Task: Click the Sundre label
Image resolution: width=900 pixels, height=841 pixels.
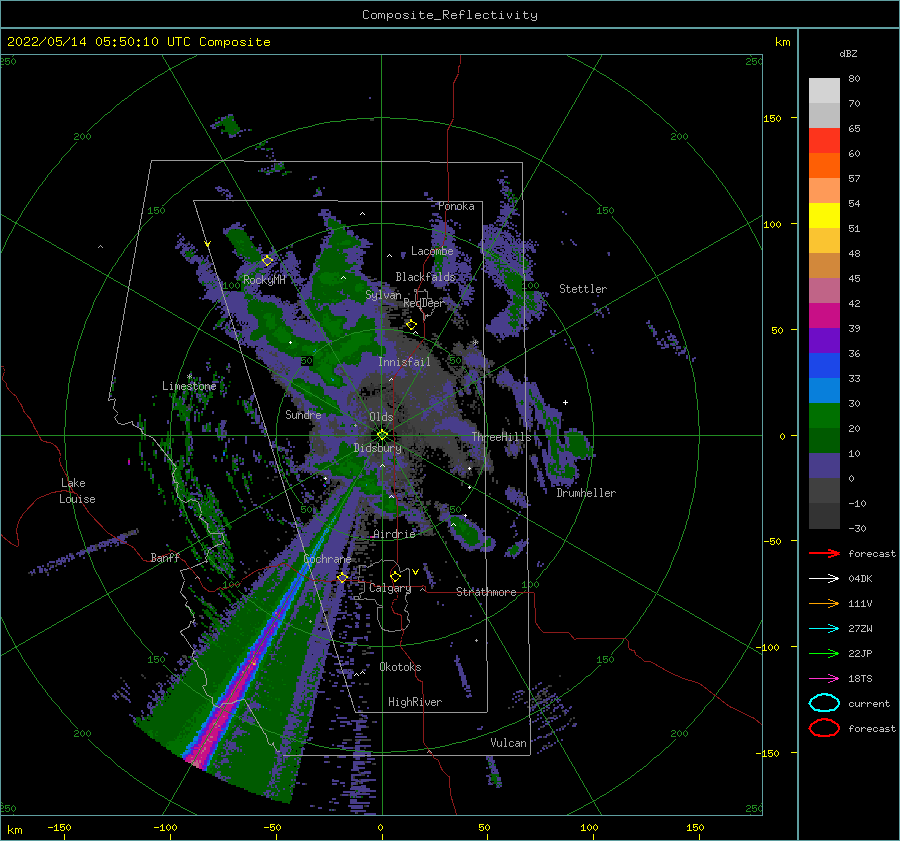Action: click(x=303, y=414)
